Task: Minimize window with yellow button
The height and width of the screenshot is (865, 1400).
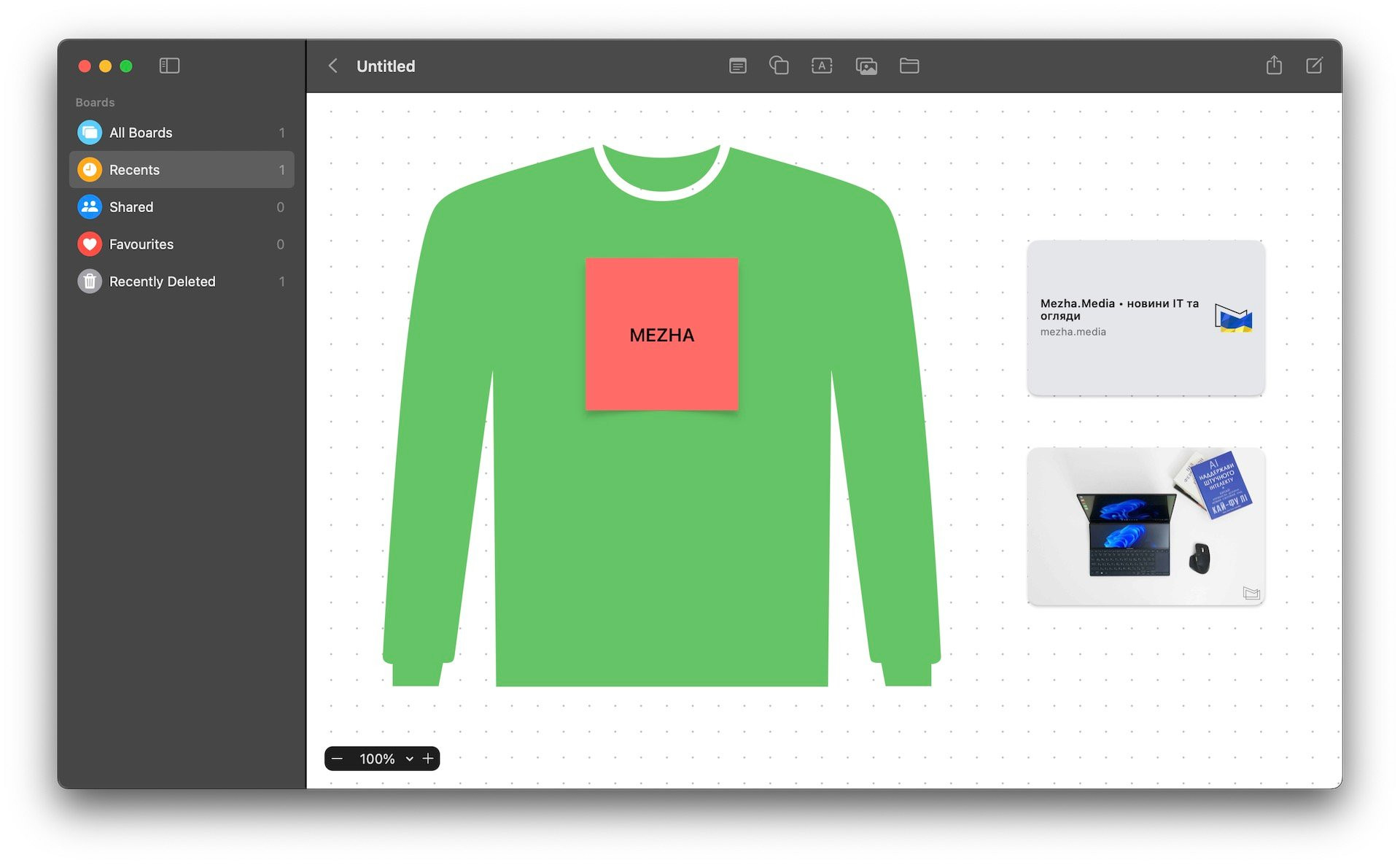Action: [x=105, y=66]
